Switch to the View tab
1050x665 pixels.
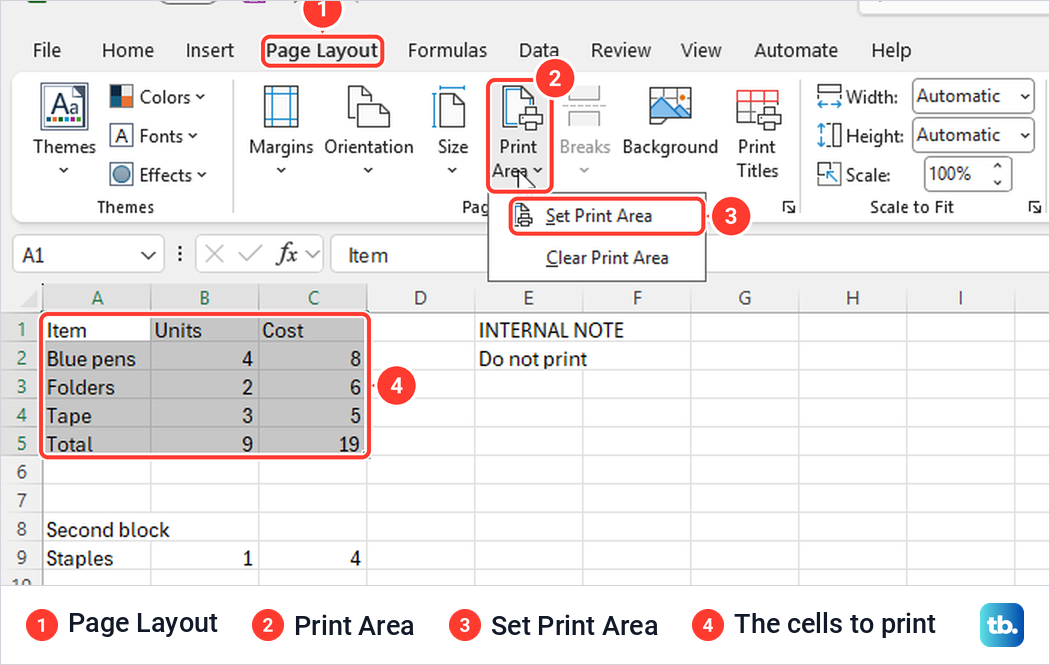point(701,51)
